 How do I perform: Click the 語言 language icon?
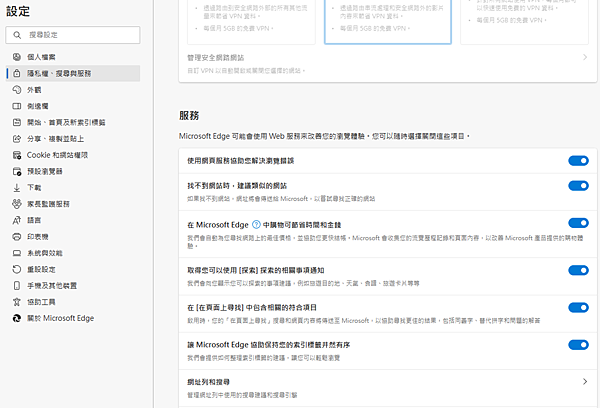coord(16,220)
